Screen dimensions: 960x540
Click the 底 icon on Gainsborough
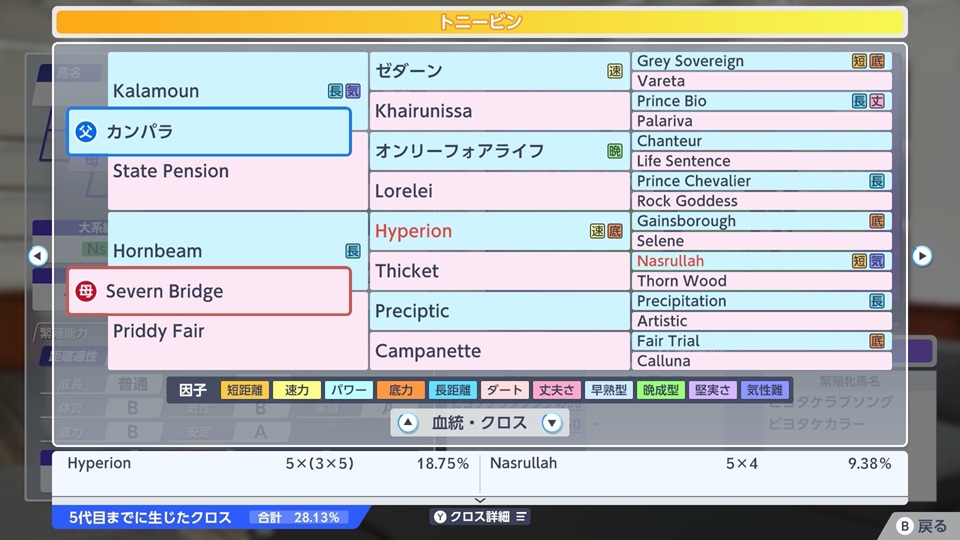[877, 221]
